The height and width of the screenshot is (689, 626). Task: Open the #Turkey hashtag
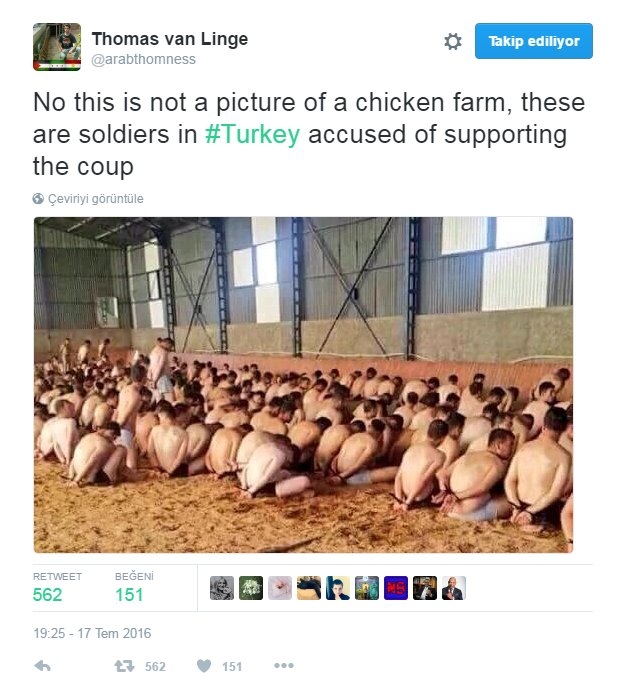[x=253, y=134]
